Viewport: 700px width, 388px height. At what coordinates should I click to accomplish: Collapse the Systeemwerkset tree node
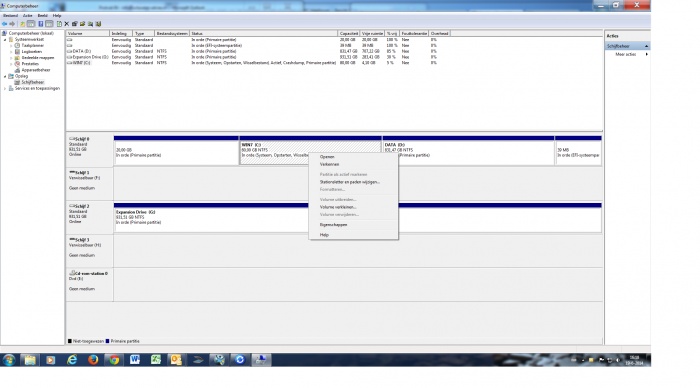5,39
